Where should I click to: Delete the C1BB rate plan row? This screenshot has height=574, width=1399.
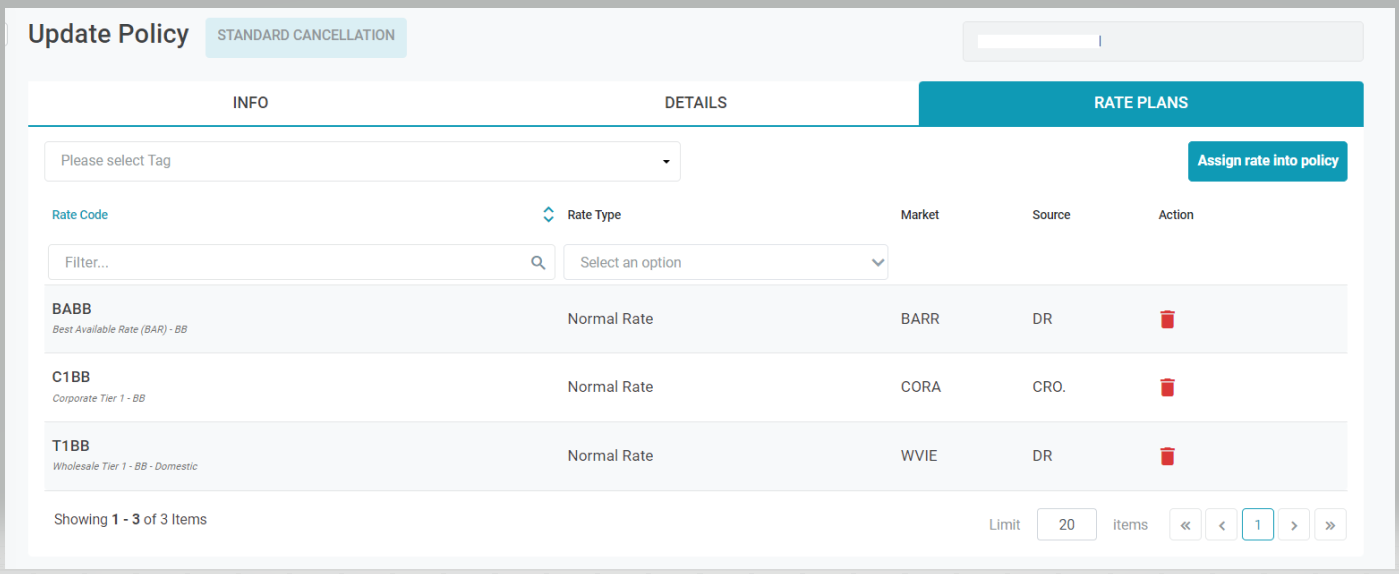pos(1167,387)
